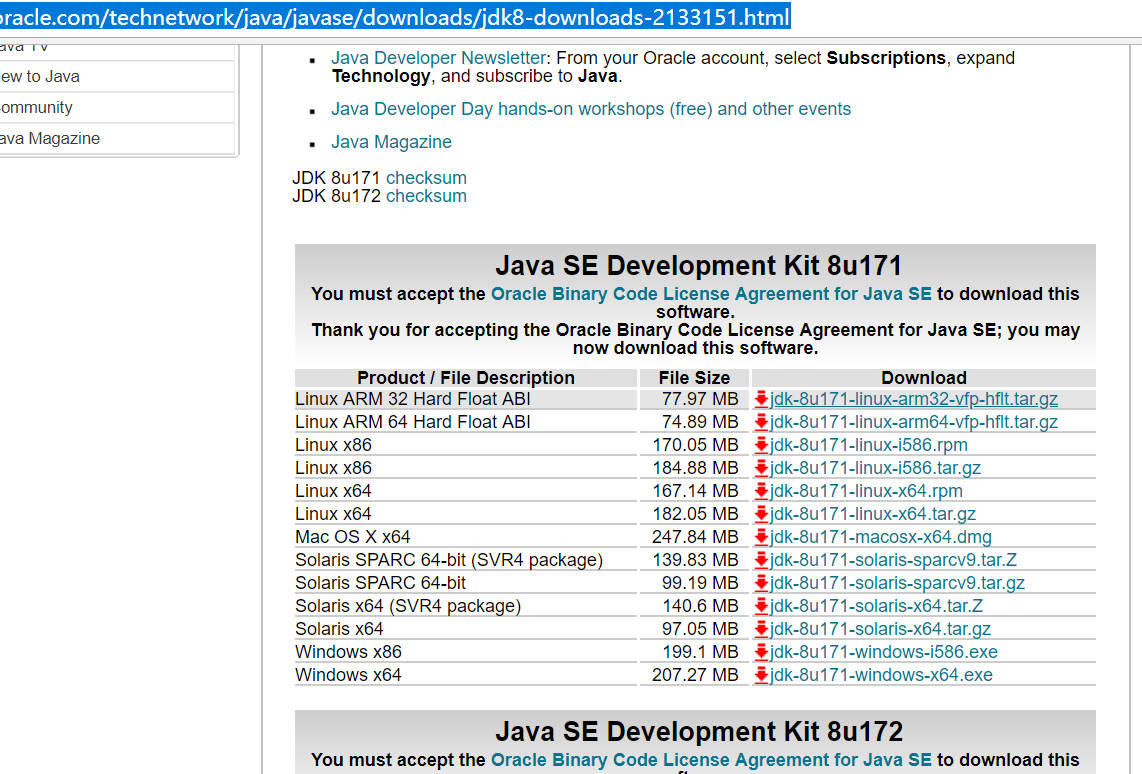
Task: Click the red arrow icon beside jdk-8u171-linux-i586.rpm
Action: [x=761, y=445]
